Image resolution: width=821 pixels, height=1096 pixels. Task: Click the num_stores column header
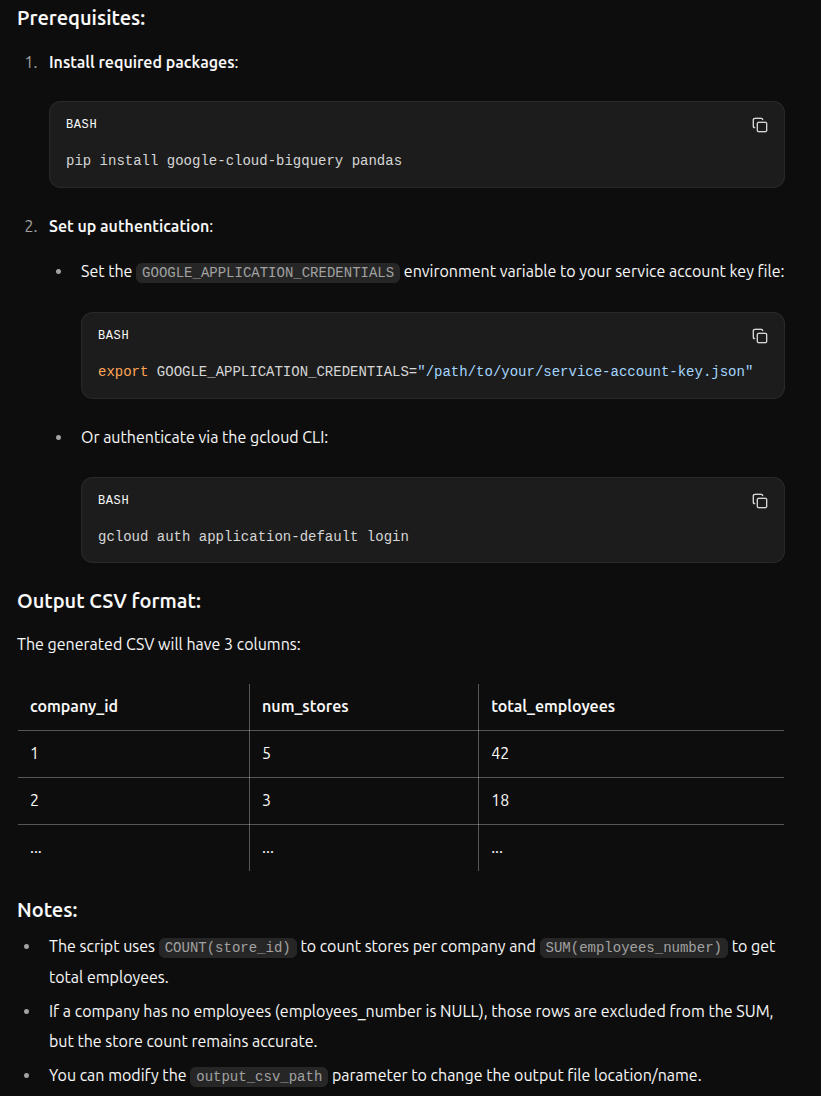pos(305,707)
